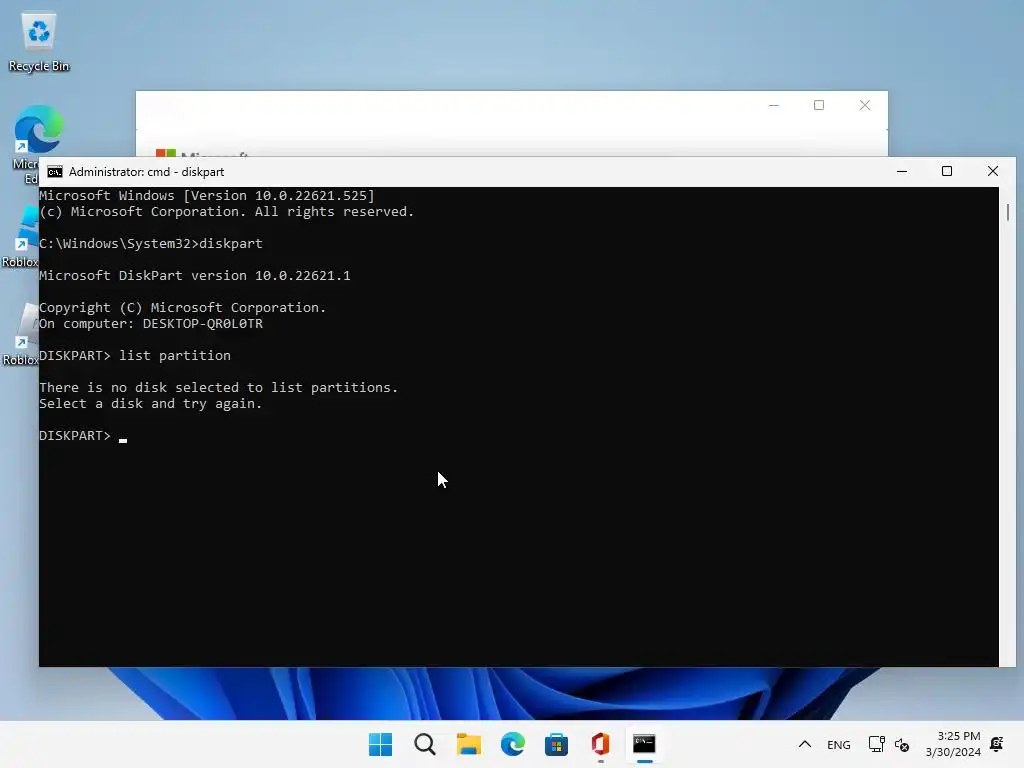
Task: Open the muted volume tray icon
Action: pos(902,744)
